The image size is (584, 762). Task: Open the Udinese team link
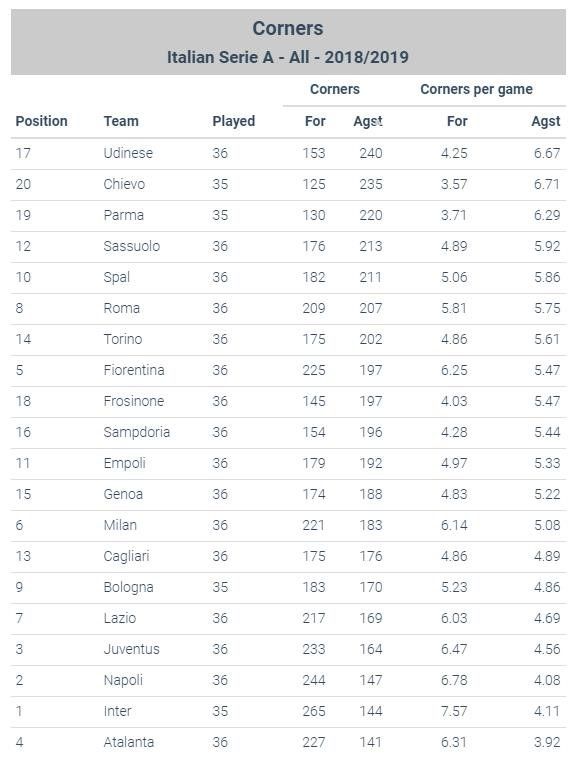pyautogui.click(x=128, y=153)
